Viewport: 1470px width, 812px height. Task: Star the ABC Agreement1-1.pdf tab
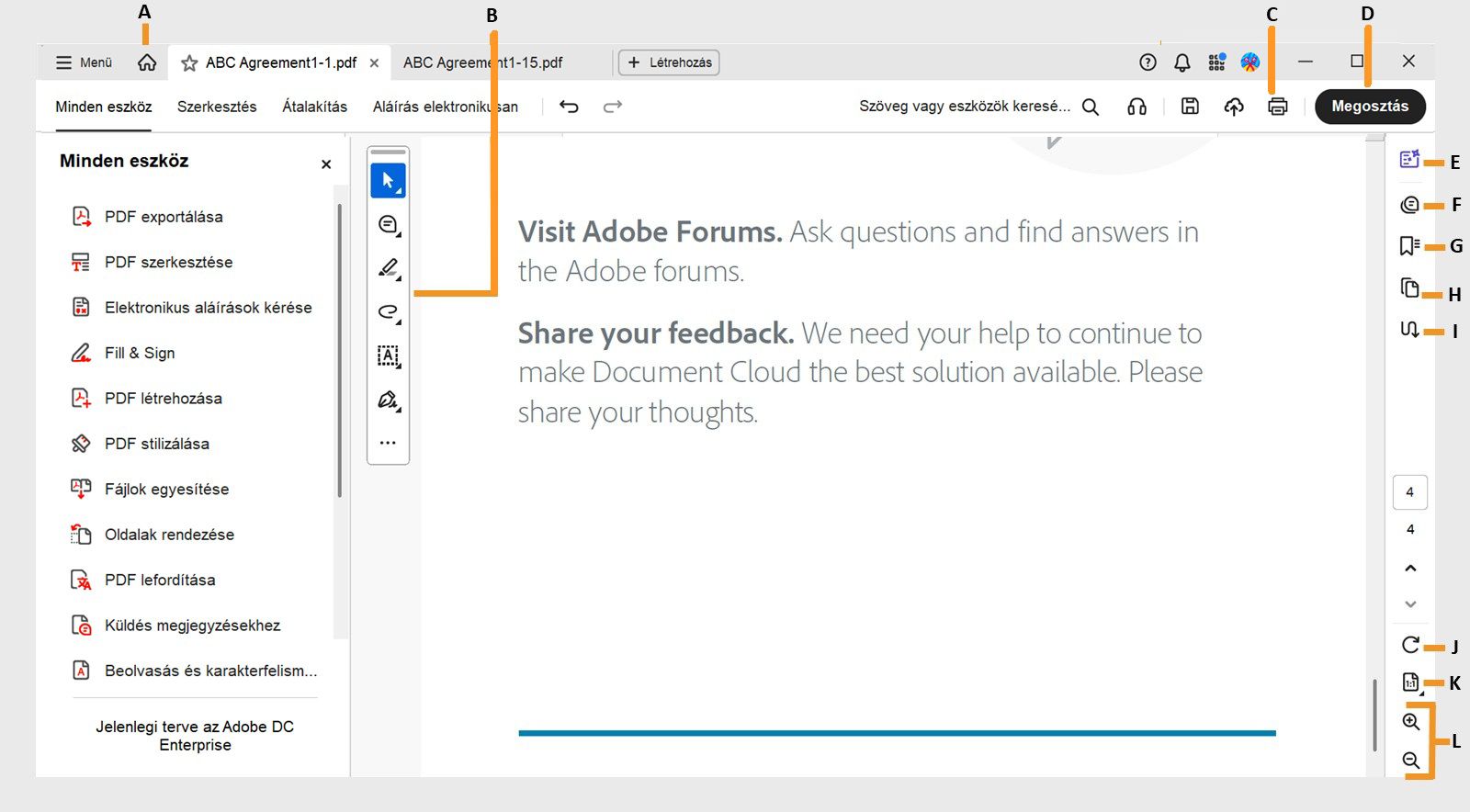(189, 62)
